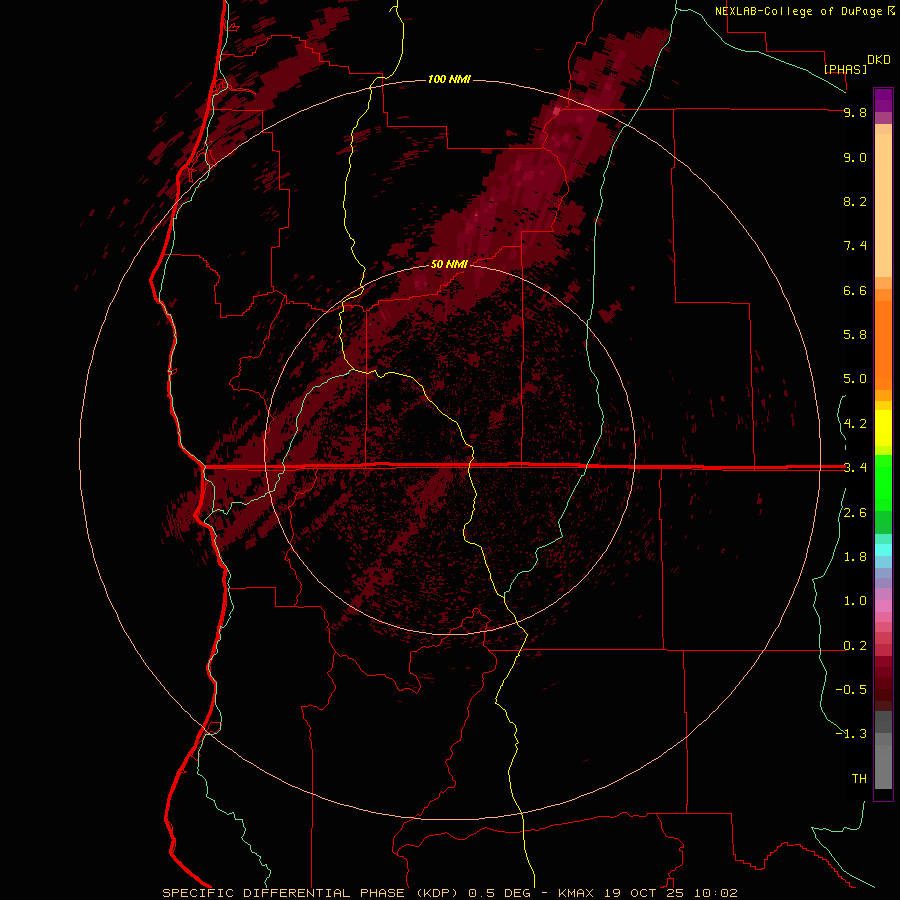Select the 8.2 scale value
Screen dimensions: 900x900
point(855,201)
